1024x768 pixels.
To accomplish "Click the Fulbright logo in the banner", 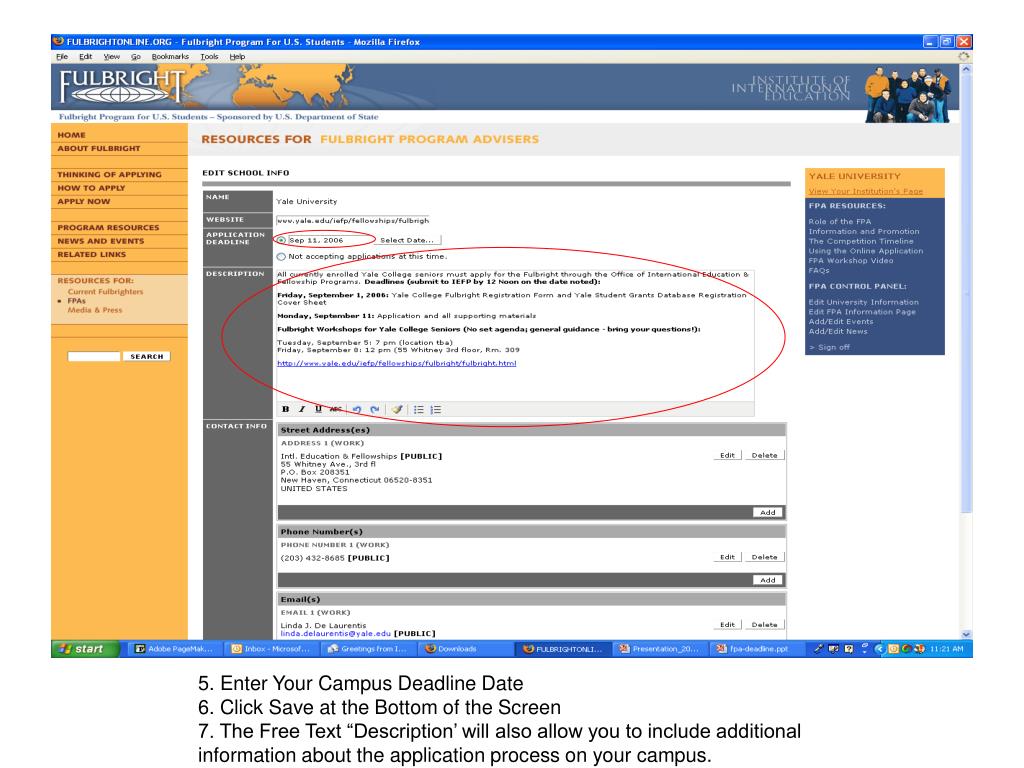I will (x=121, y=86).
